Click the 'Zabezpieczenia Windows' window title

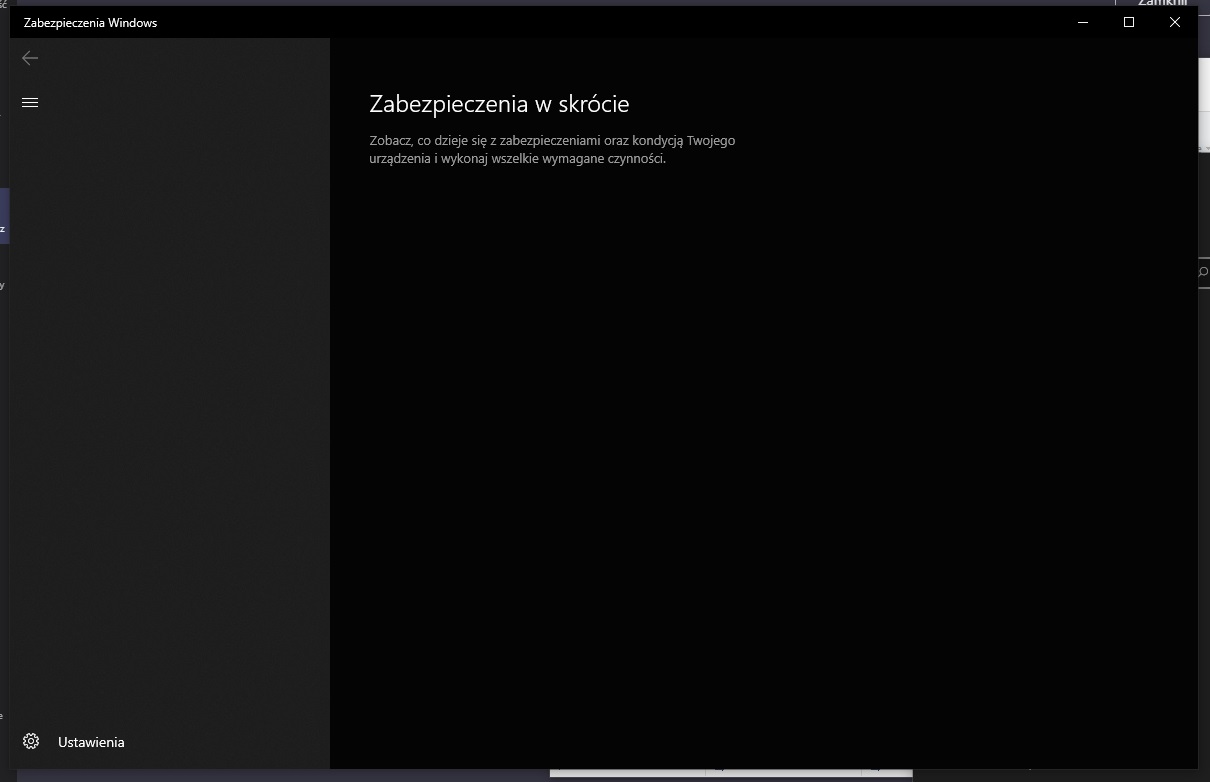(x=90, y=22)
